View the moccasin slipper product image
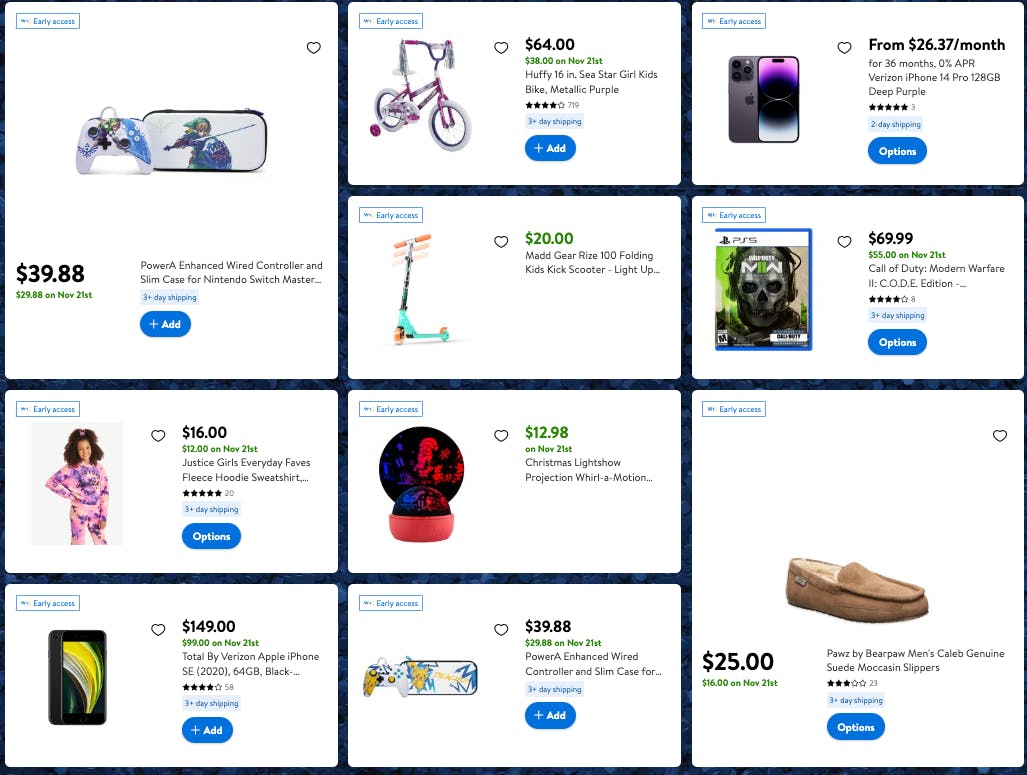Viewport: 1027px width, 775px height. tap(857, 589)
